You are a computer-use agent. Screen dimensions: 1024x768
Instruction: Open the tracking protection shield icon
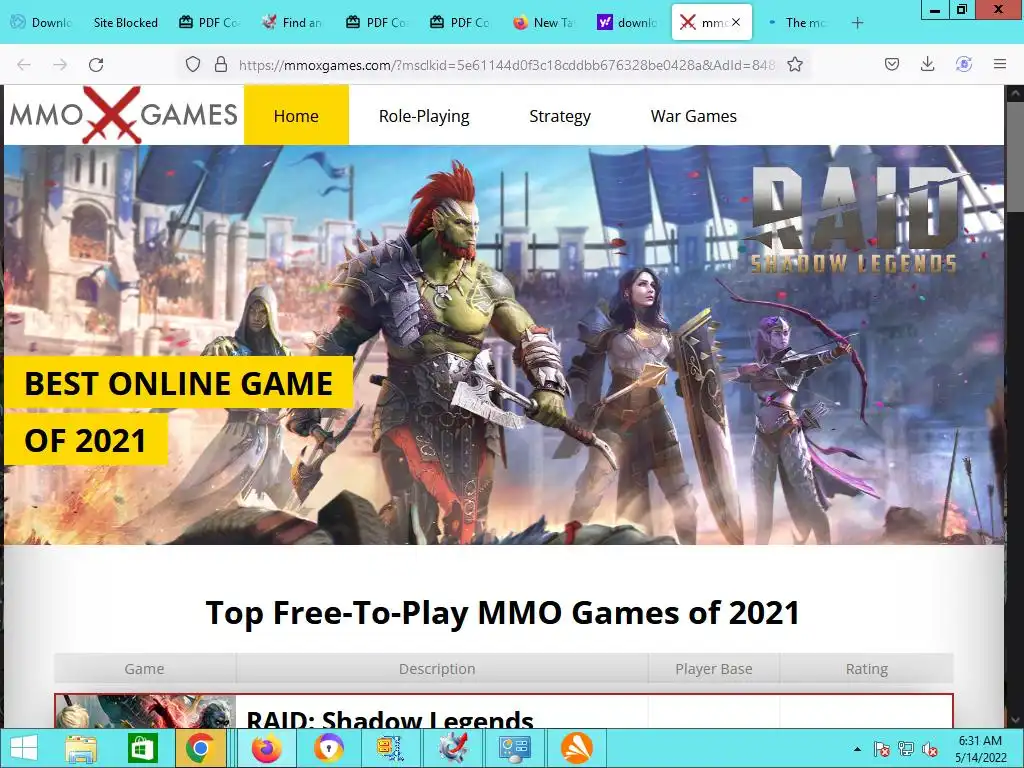pos(193,64)
